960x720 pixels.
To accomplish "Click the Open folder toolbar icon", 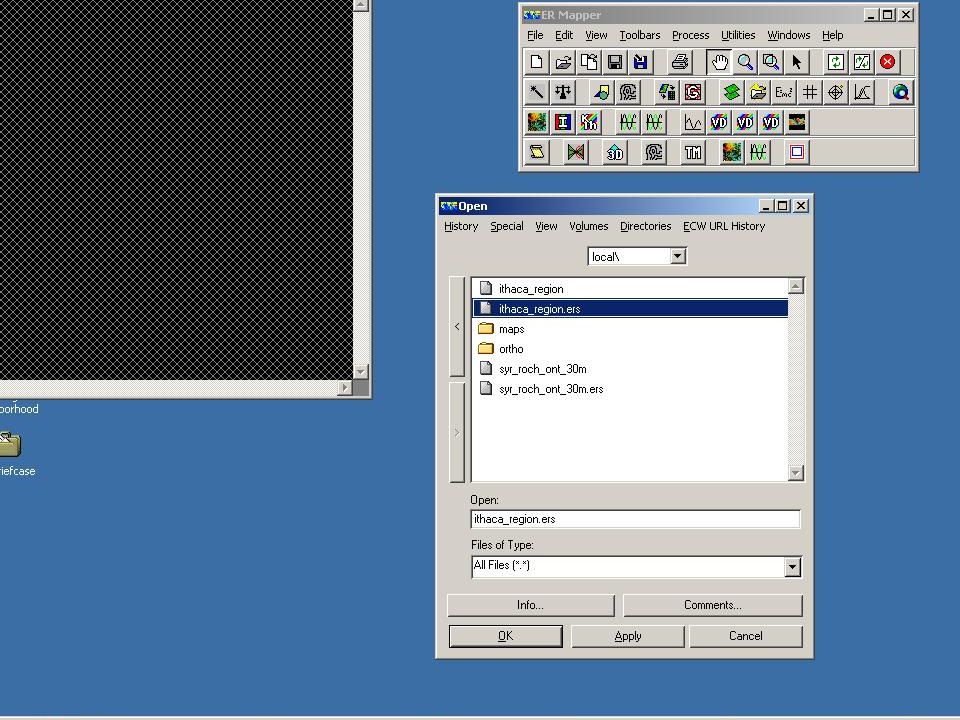I will [563, 62].
